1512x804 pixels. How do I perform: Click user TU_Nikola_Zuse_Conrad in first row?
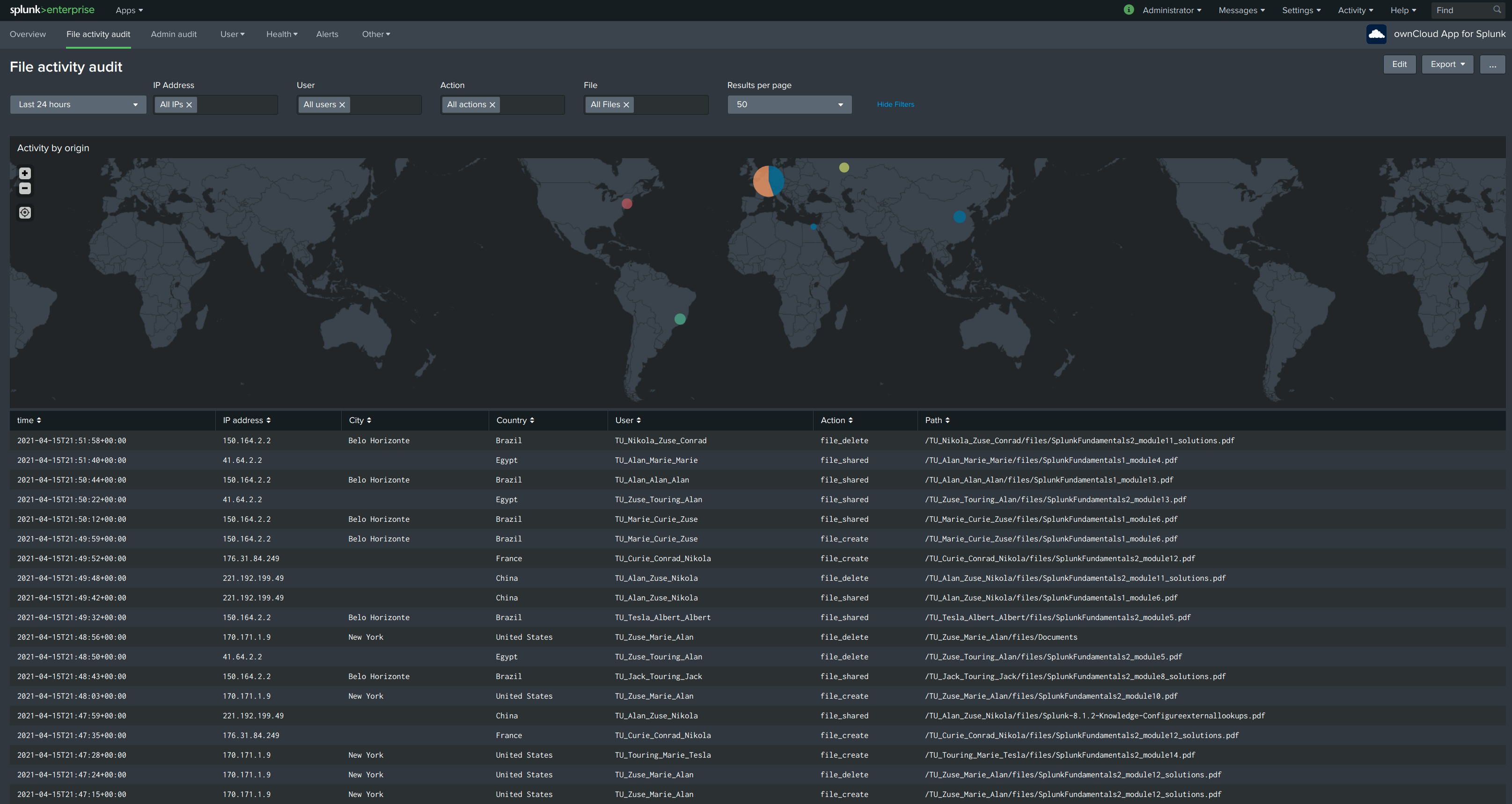[x=661, y=440]
